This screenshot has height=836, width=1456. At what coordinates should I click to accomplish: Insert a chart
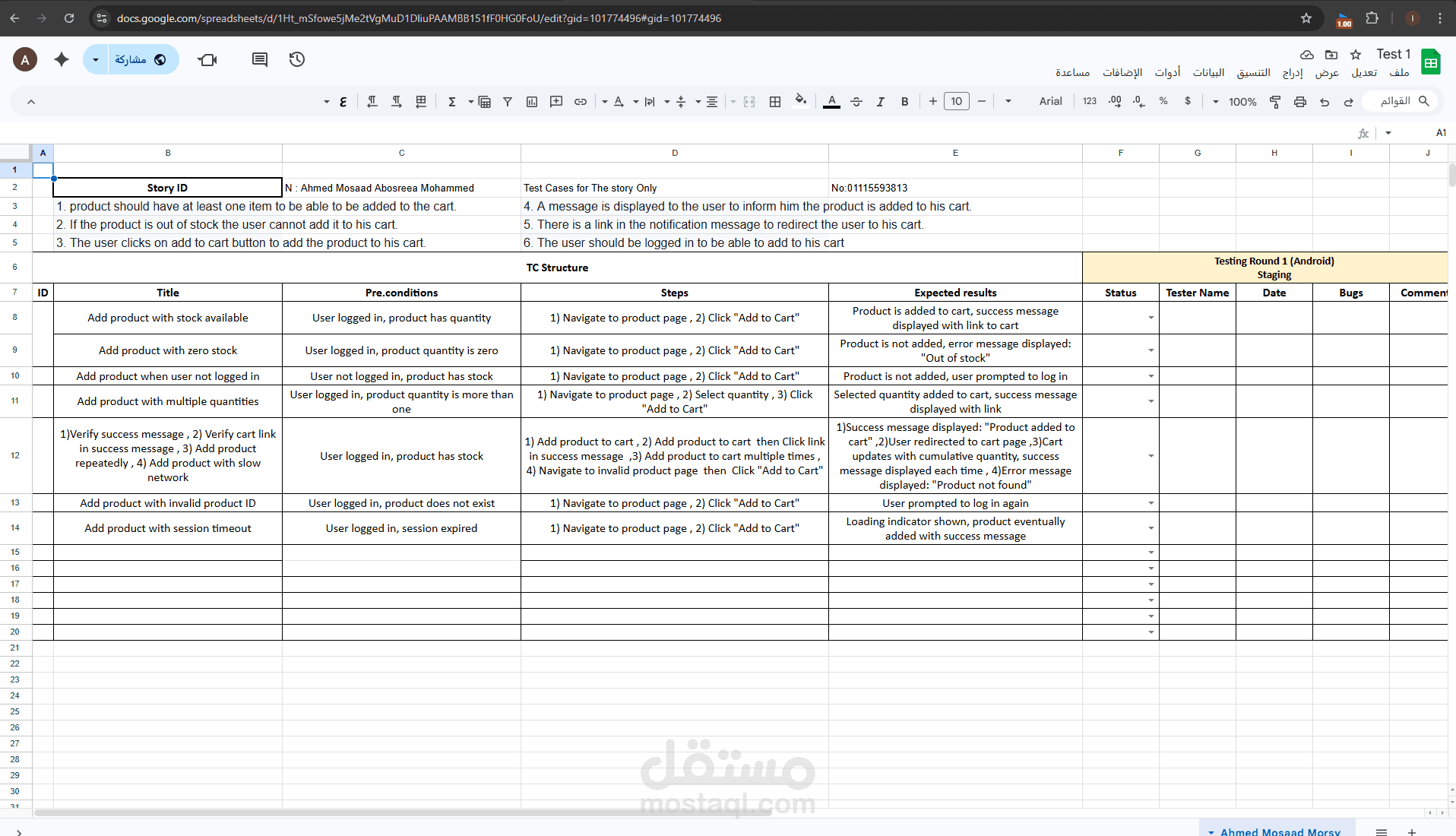click(532, 102)
